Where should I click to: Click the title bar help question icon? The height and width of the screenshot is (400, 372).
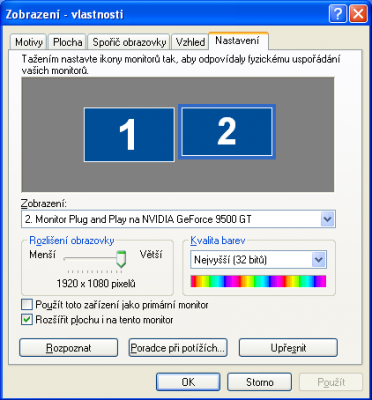tap(337, 14)
